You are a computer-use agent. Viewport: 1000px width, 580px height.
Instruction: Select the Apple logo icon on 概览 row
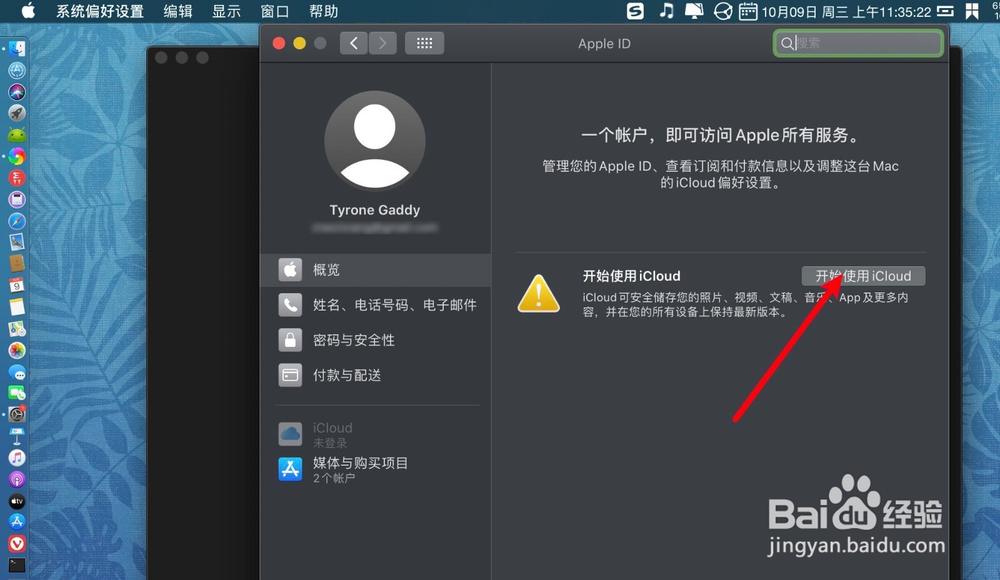(x=290, y=269)
